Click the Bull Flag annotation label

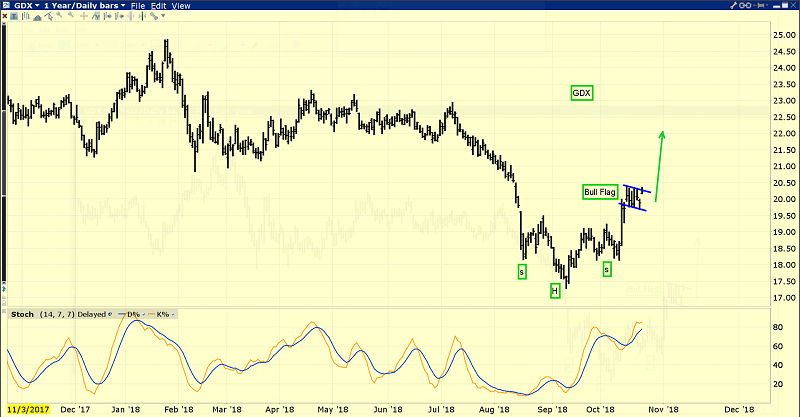click(600, 191)
